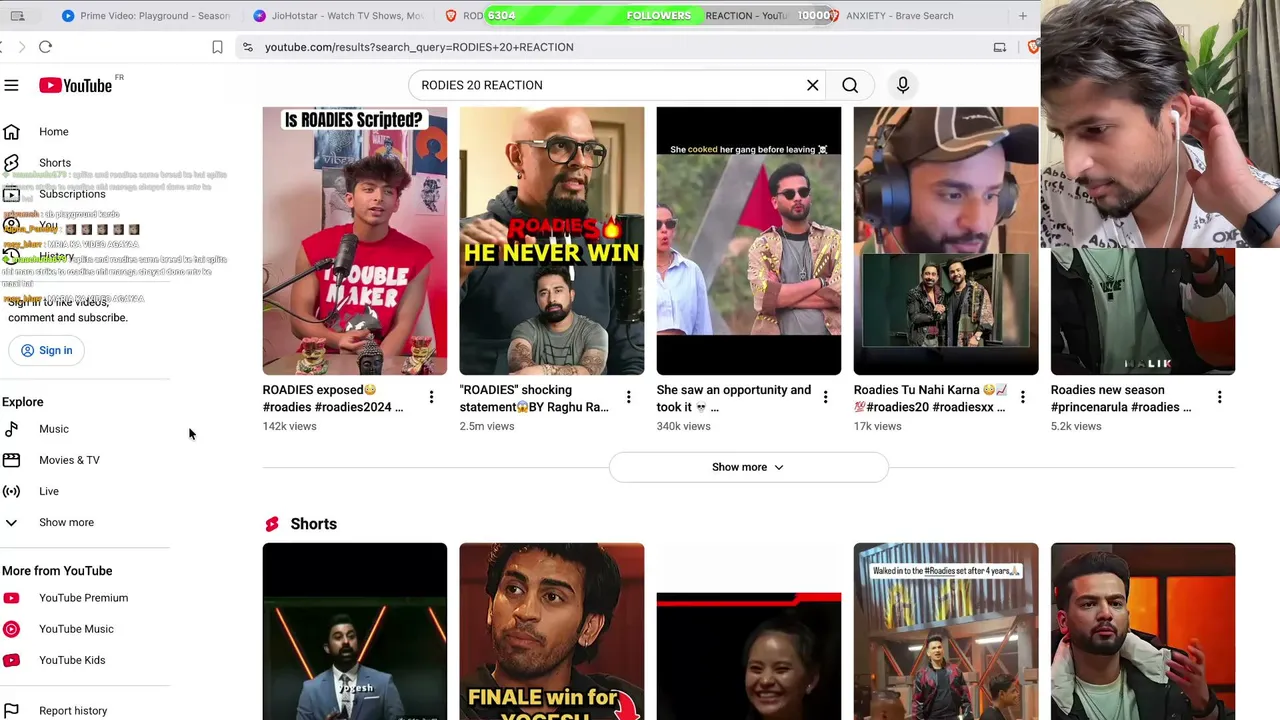Click the '340k views' count
The image size is (1280, 720).
(684, 426)
